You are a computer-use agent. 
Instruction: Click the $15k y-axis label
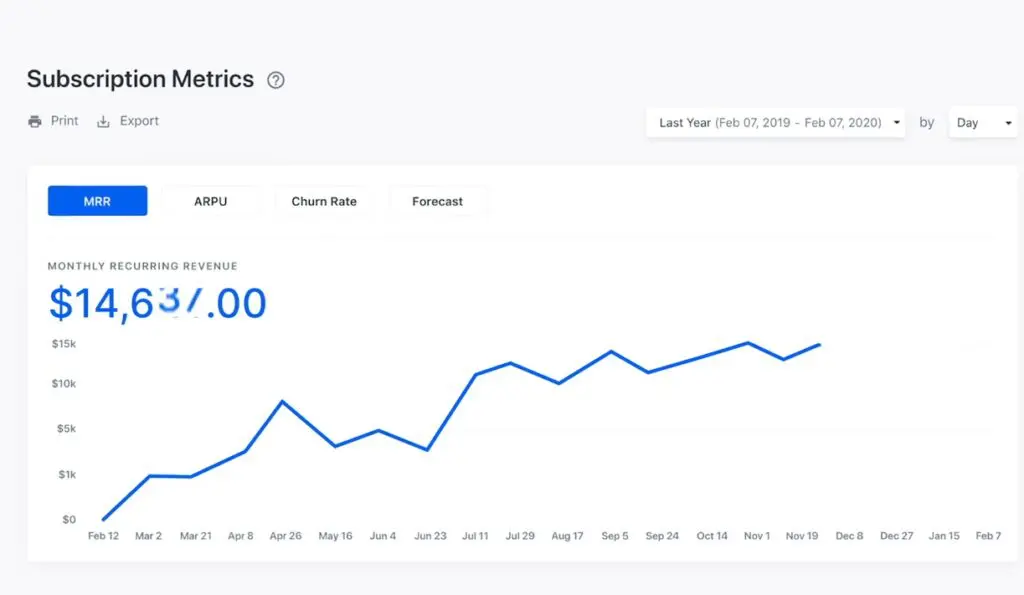pyautogui.click(x=64, y=343)
